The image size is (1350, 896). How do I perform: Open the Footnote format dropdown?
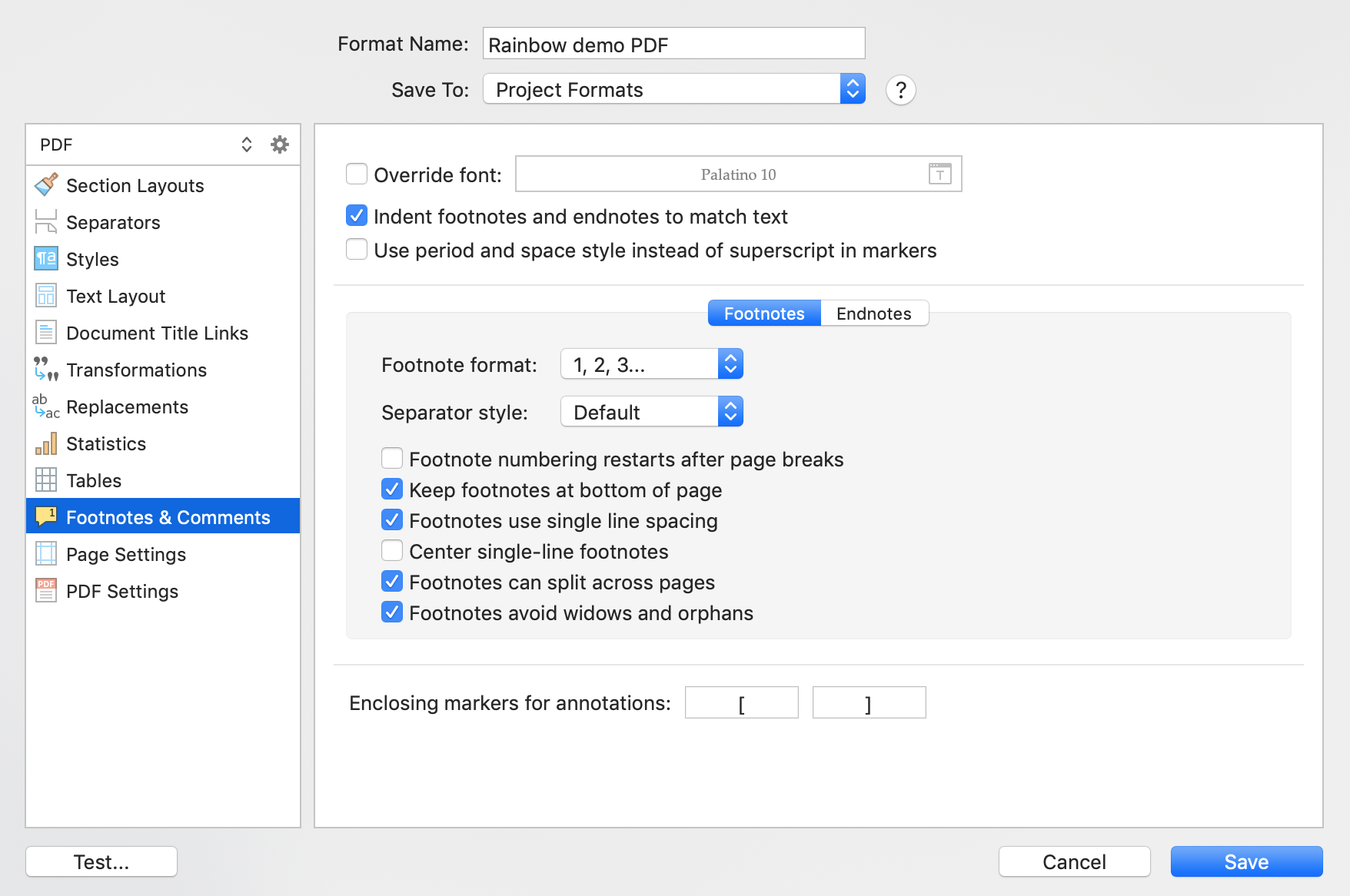(652, 364)
